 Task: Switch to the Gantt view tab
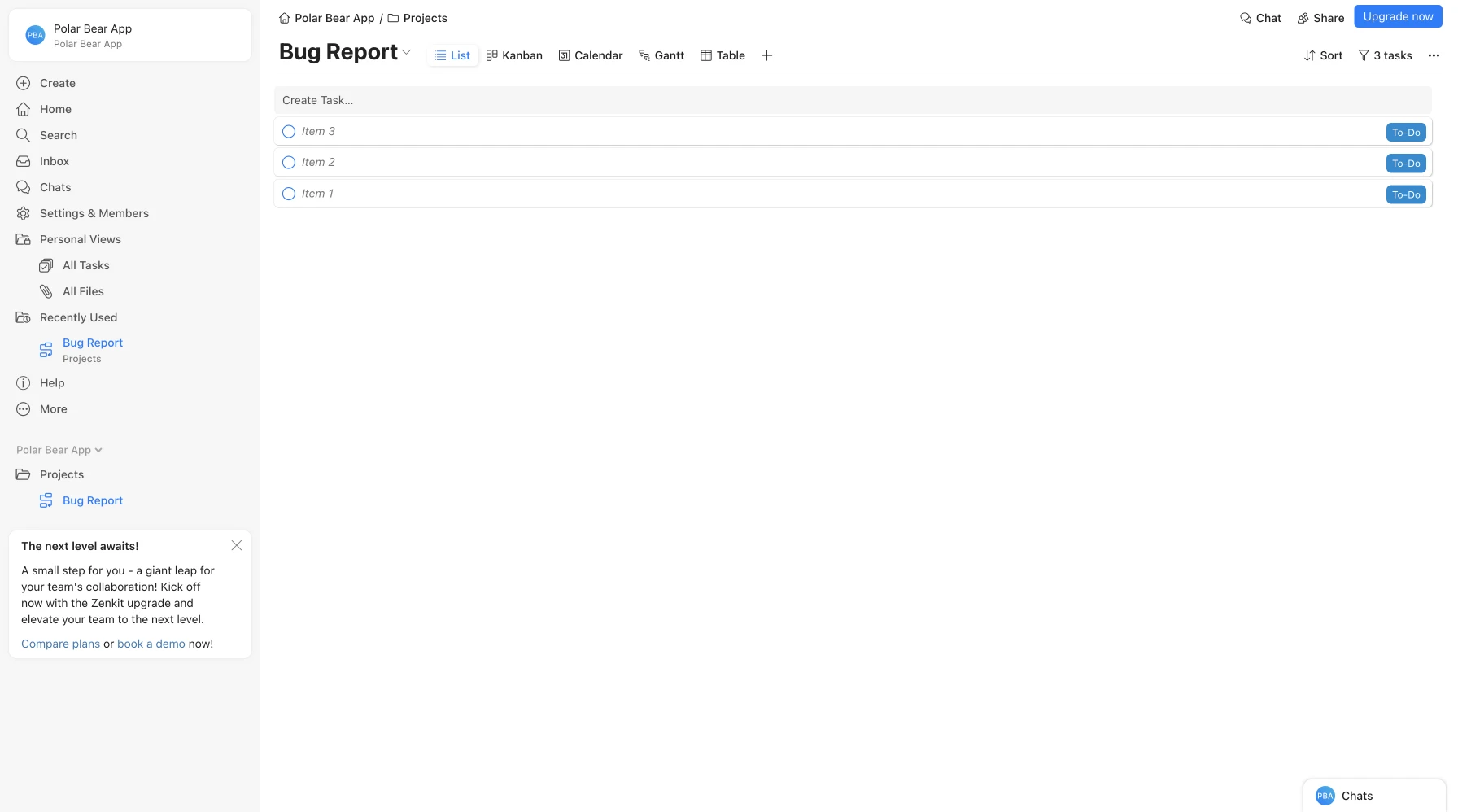pos(661,55)
